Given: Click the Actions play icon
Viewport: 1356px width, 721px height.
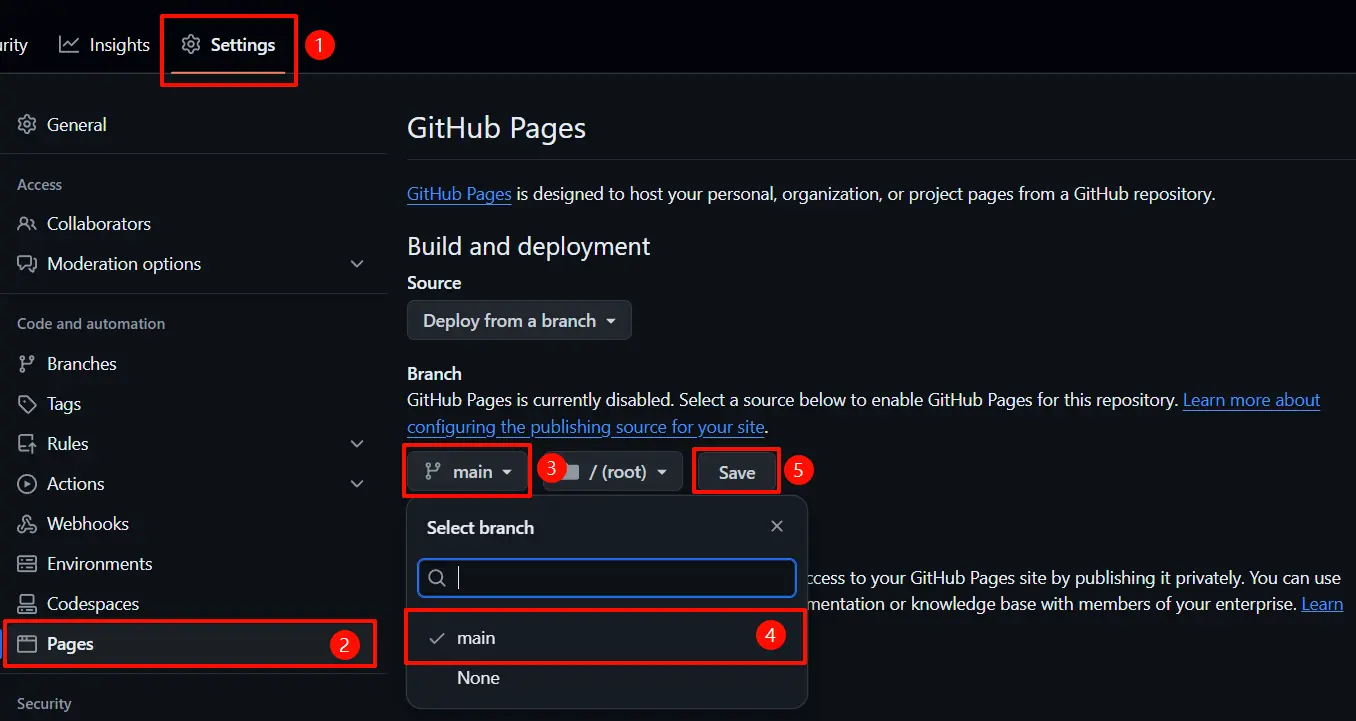Looking at the screenshot, I should click(27, 484).
